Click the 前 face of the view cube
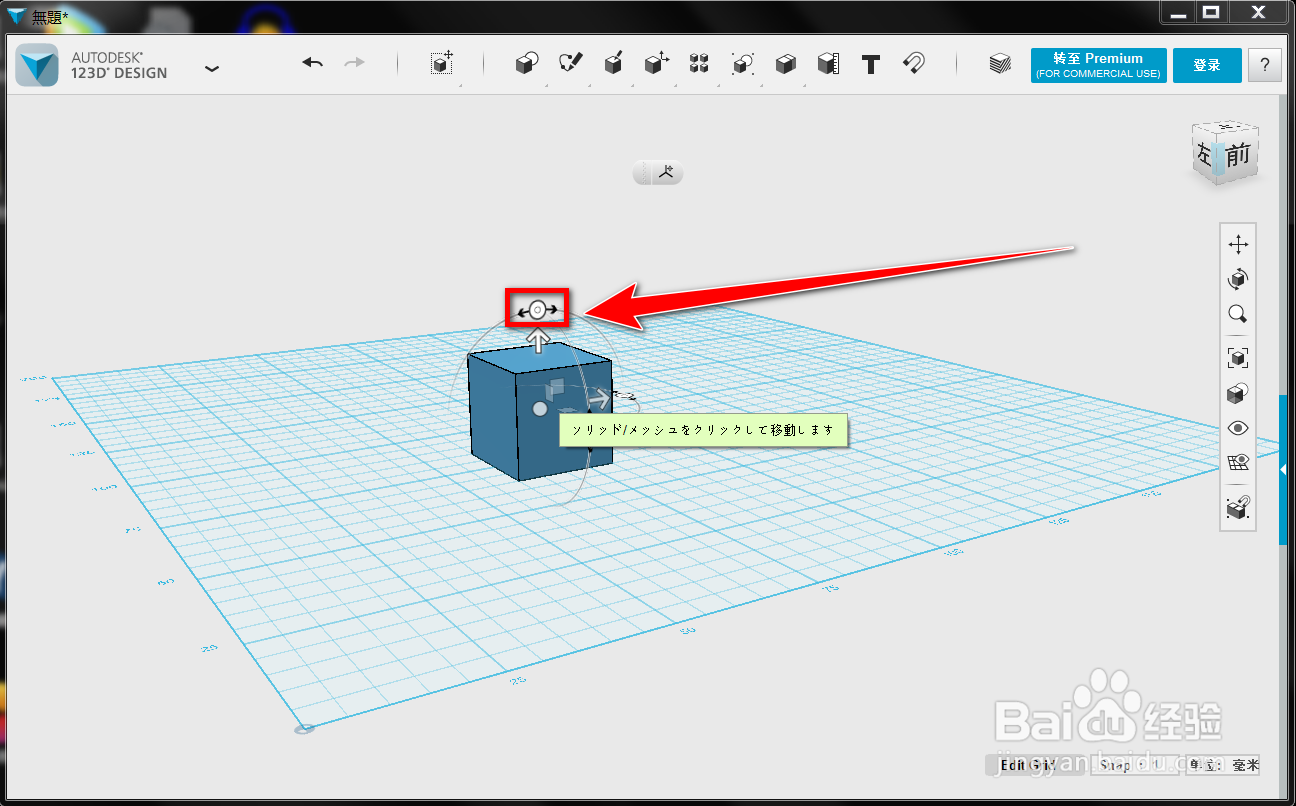This screenshot has height=806, width=1296. pos(1238,155)
